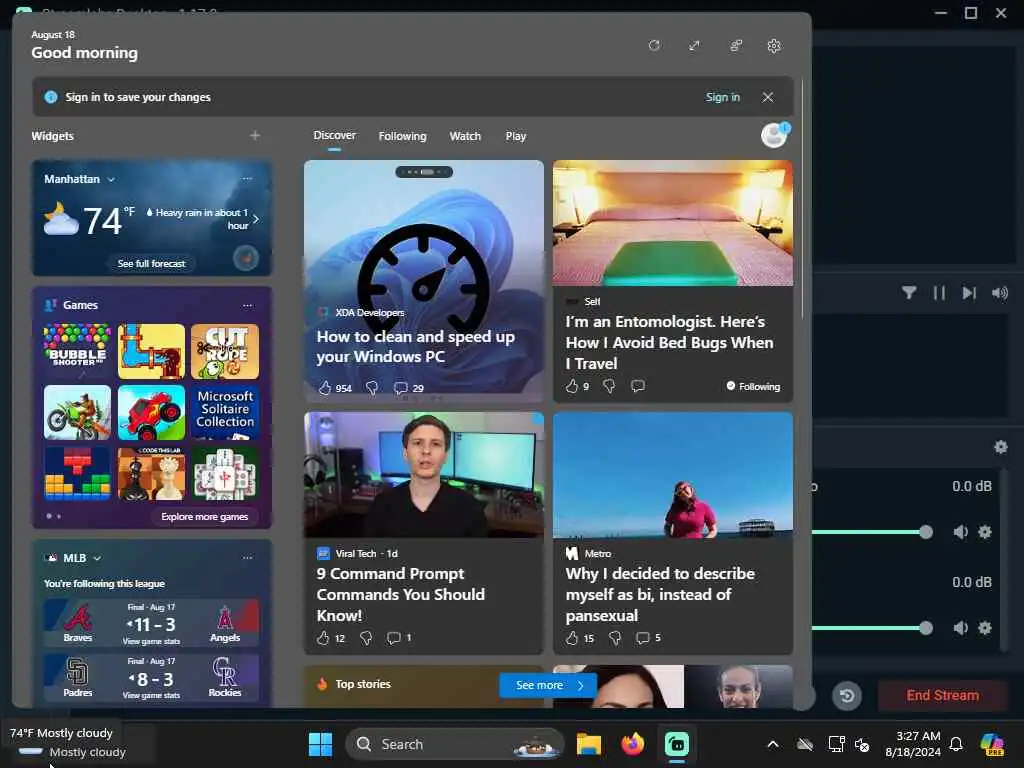1024x768 pixels.
Task: Open comments on Command Prompt article
Action: (x=399, y=637)
